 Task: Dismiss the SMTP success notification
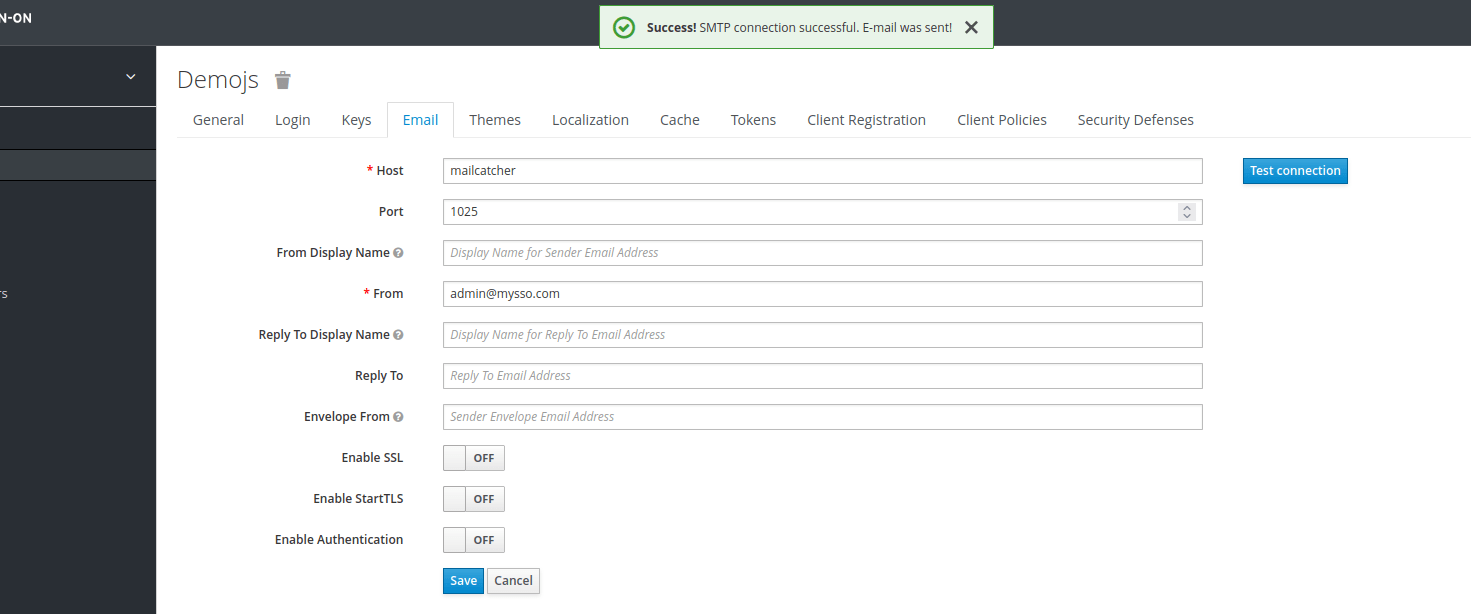970,27
